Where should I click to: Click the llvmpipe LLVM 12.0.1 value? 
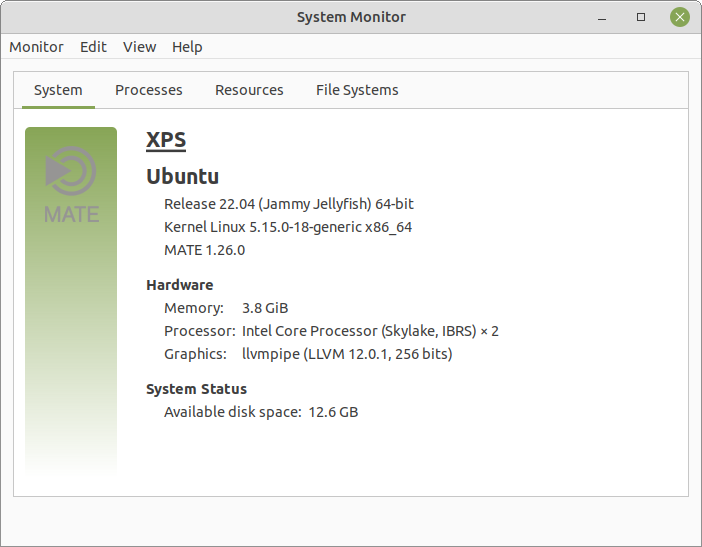click(x=347, y=354)
